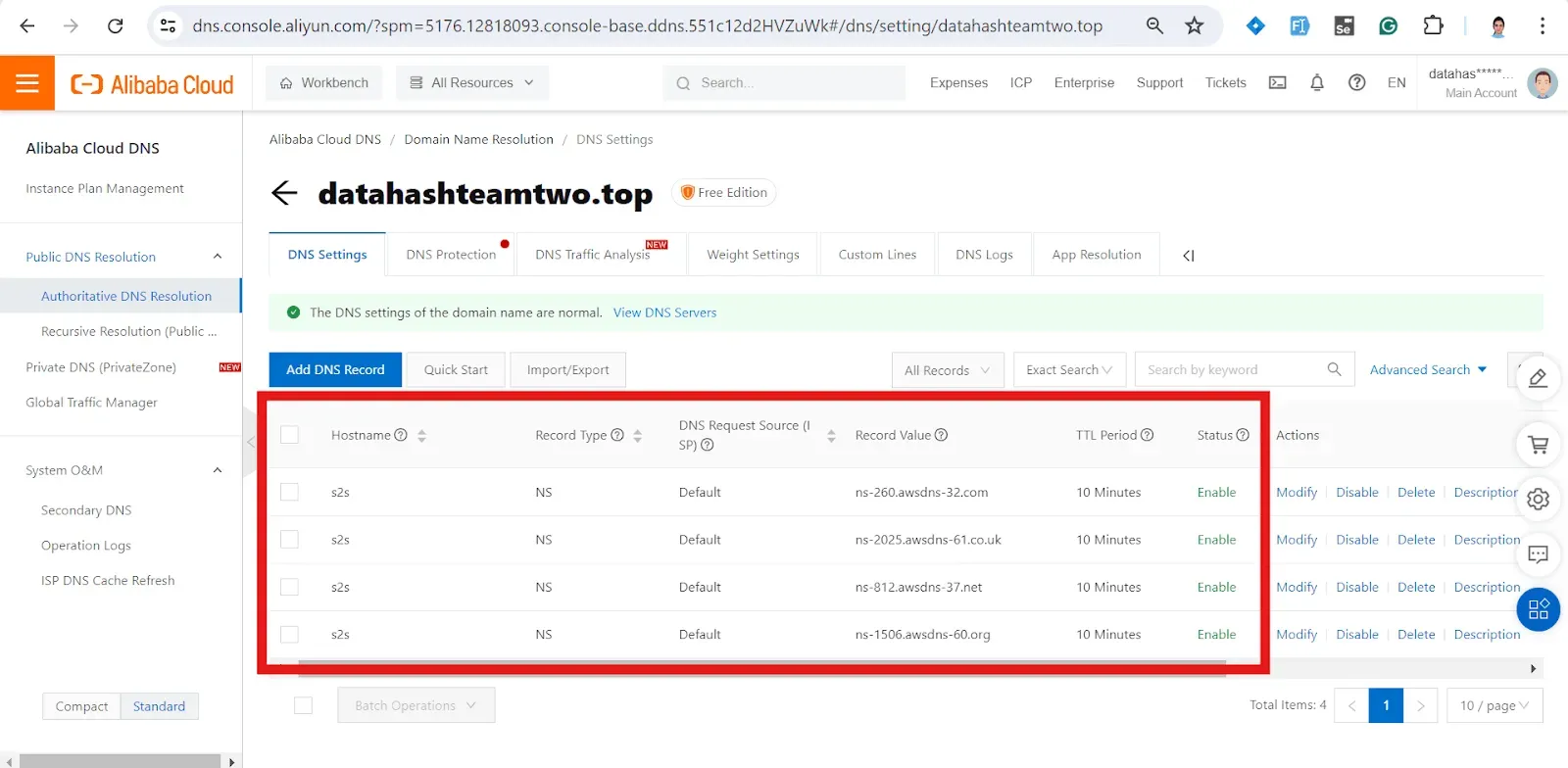Image resolution: width=1568 pixels, height=768 pixels.
Task: Click the Record Type help icon
Action: click(x=617, y=435)
